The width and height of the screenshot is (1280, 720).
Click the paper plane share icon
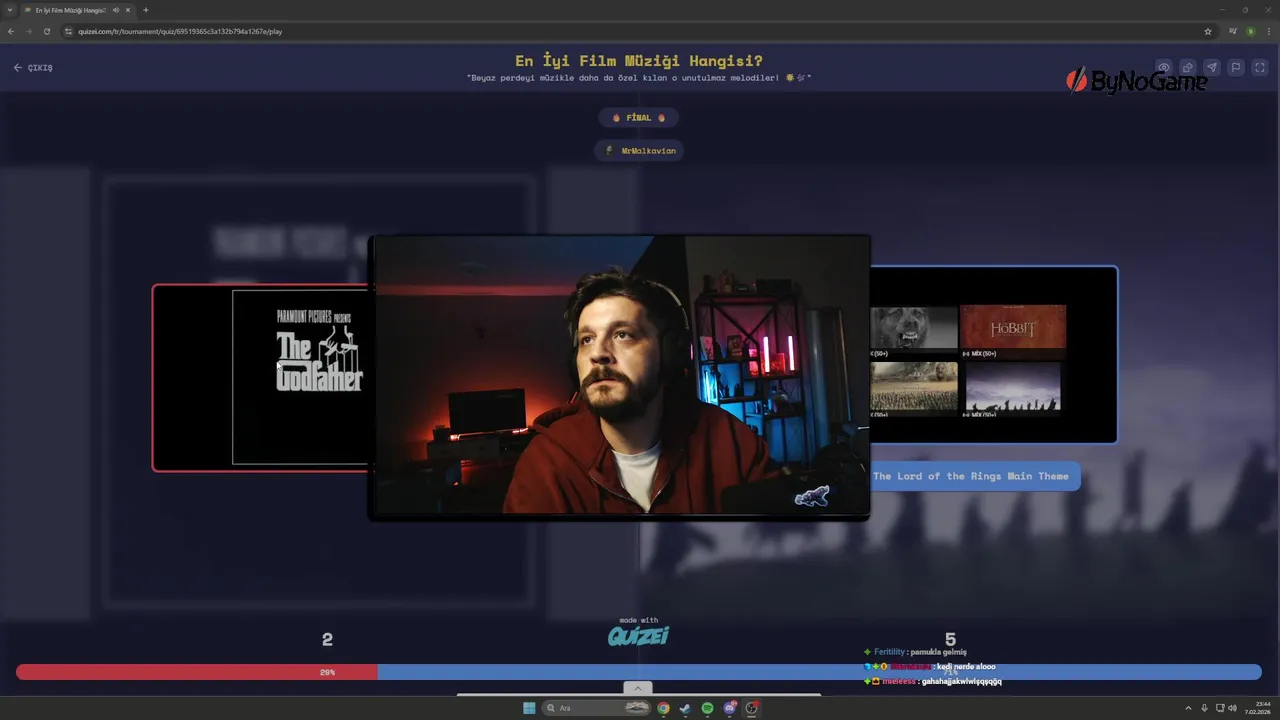[x=1211, y=68]
